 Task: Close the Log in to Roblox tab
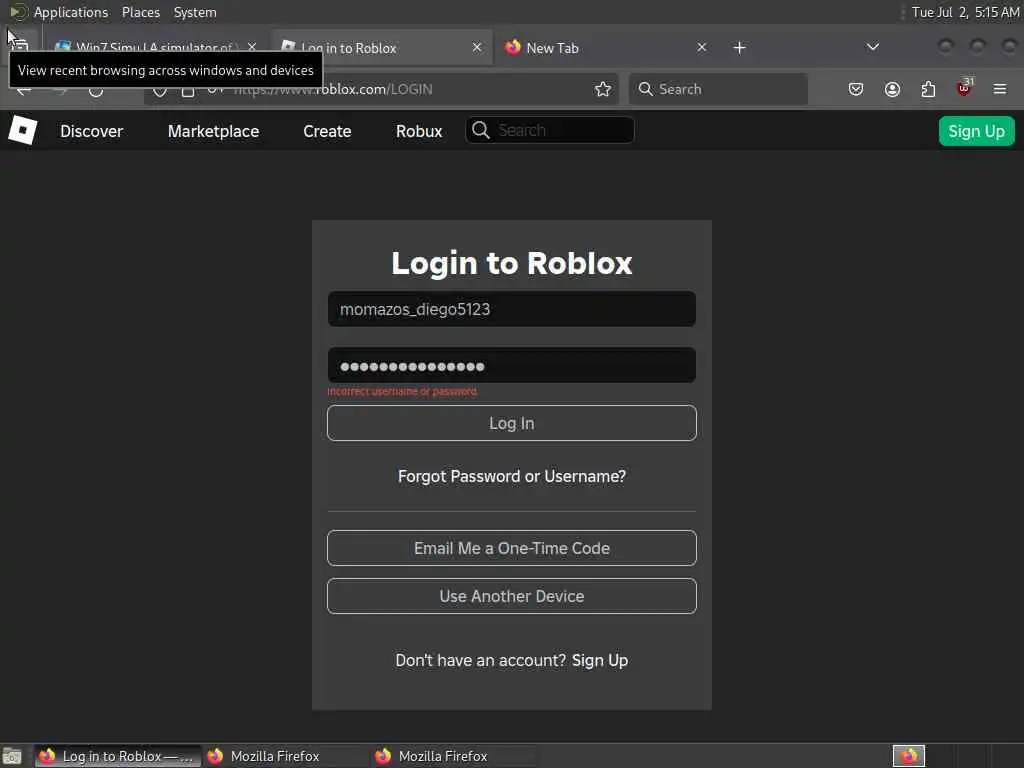click(x=477, y=48)
